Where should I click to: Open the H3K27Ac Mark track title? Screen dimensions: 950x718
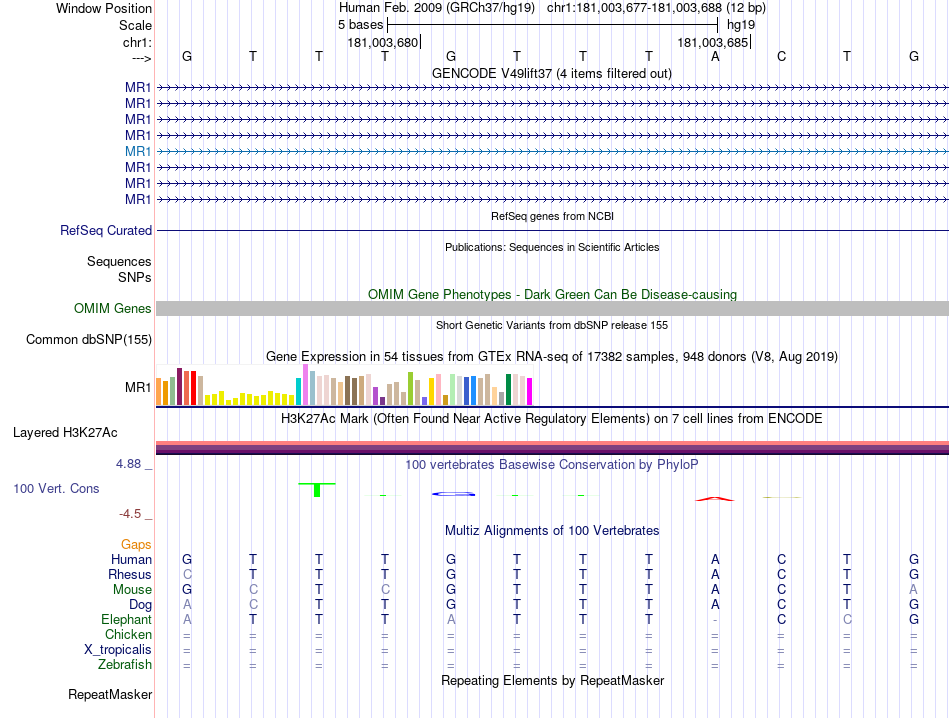552,419
